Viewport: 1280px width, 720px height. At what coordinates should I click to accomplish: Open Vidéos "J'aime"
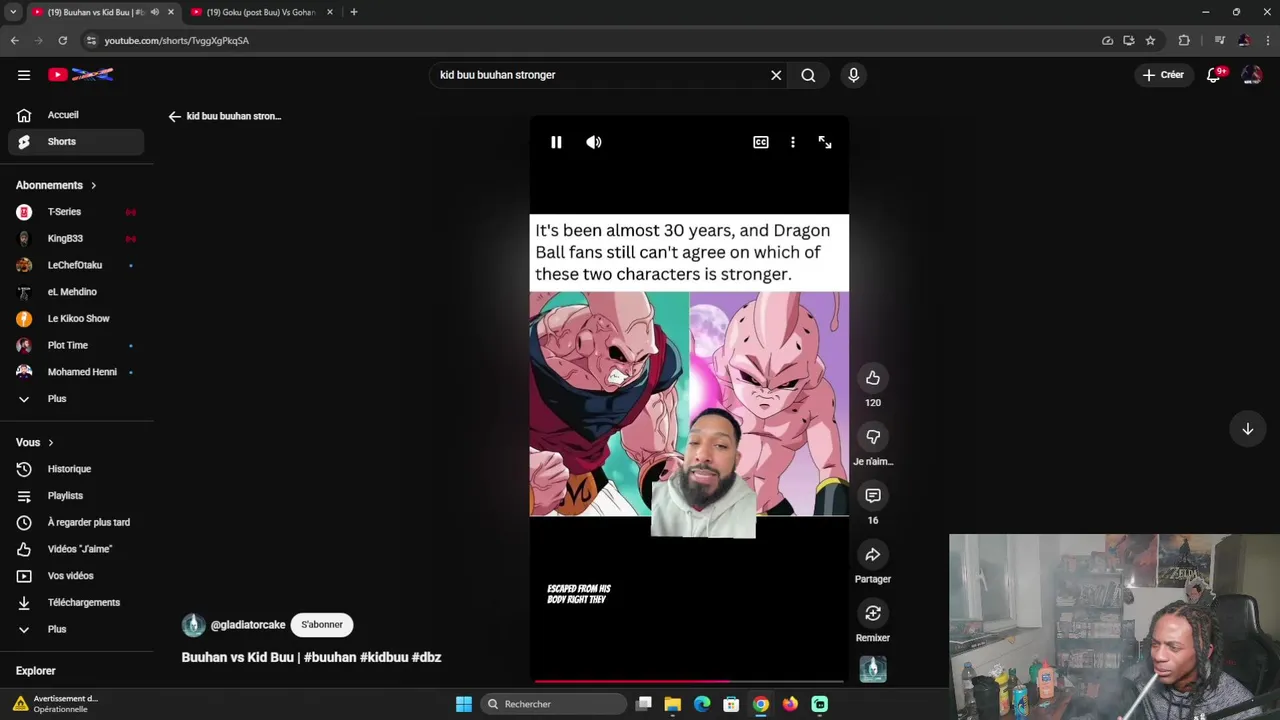pos(76,549)
